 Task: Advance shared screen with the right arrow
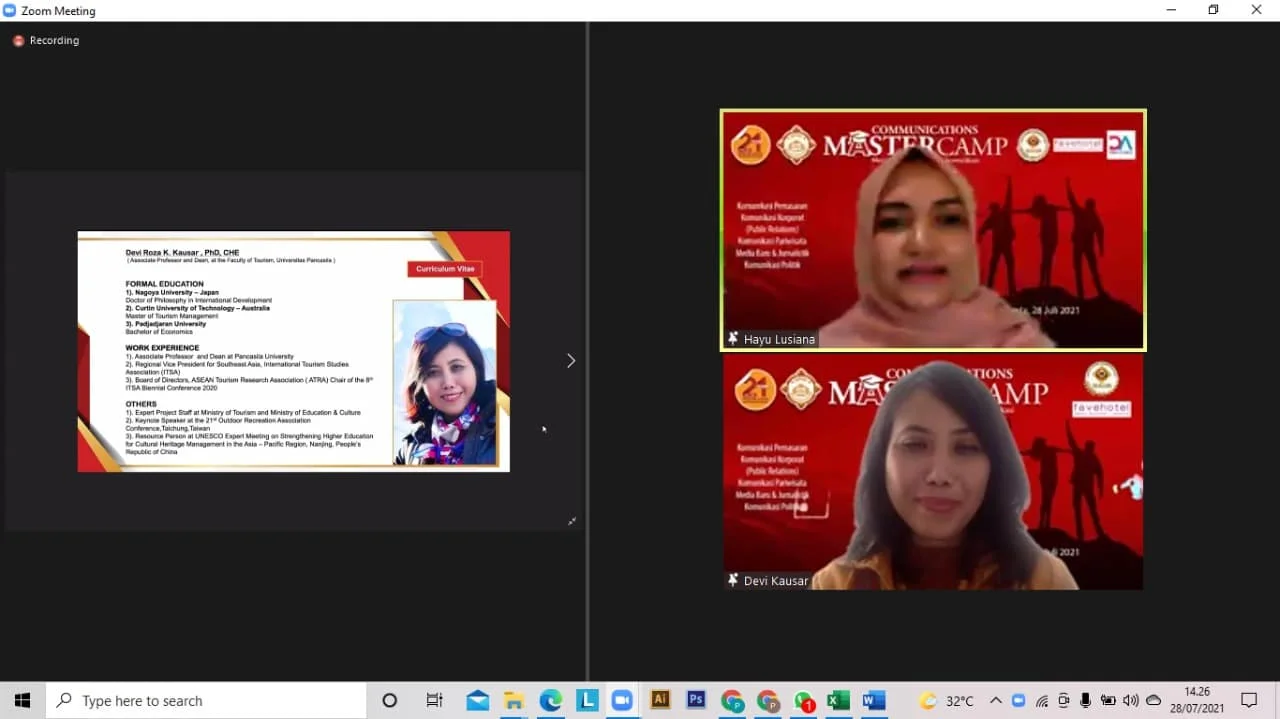point(571,360)
